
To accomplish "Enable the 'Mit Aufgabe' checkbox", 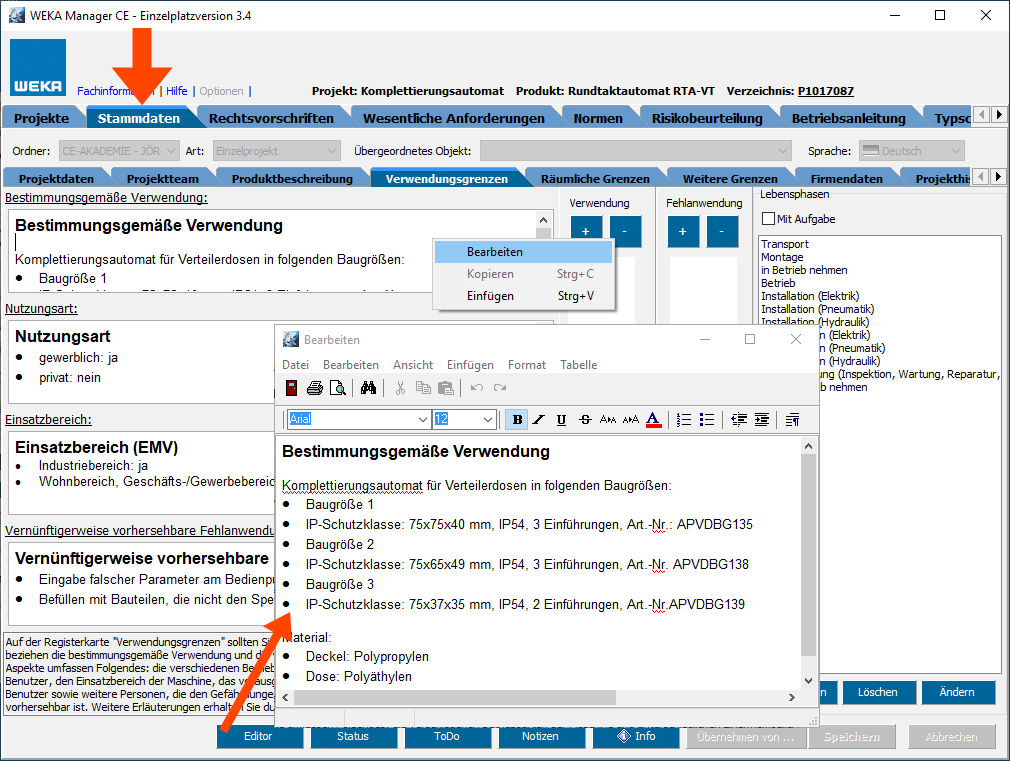I will tap(768, 219).
